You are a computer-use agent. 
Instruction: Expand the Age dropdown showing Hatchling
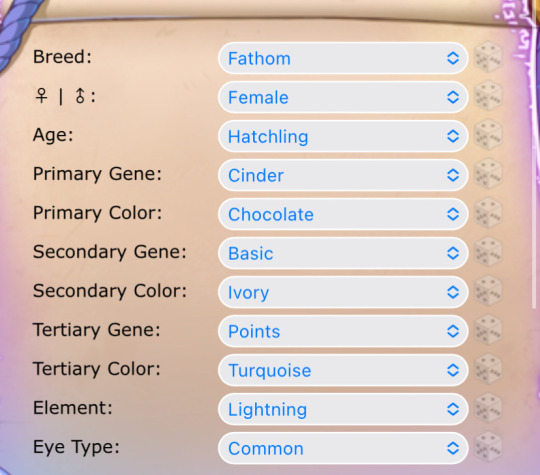pyautogui.click(x=343, y=136)
